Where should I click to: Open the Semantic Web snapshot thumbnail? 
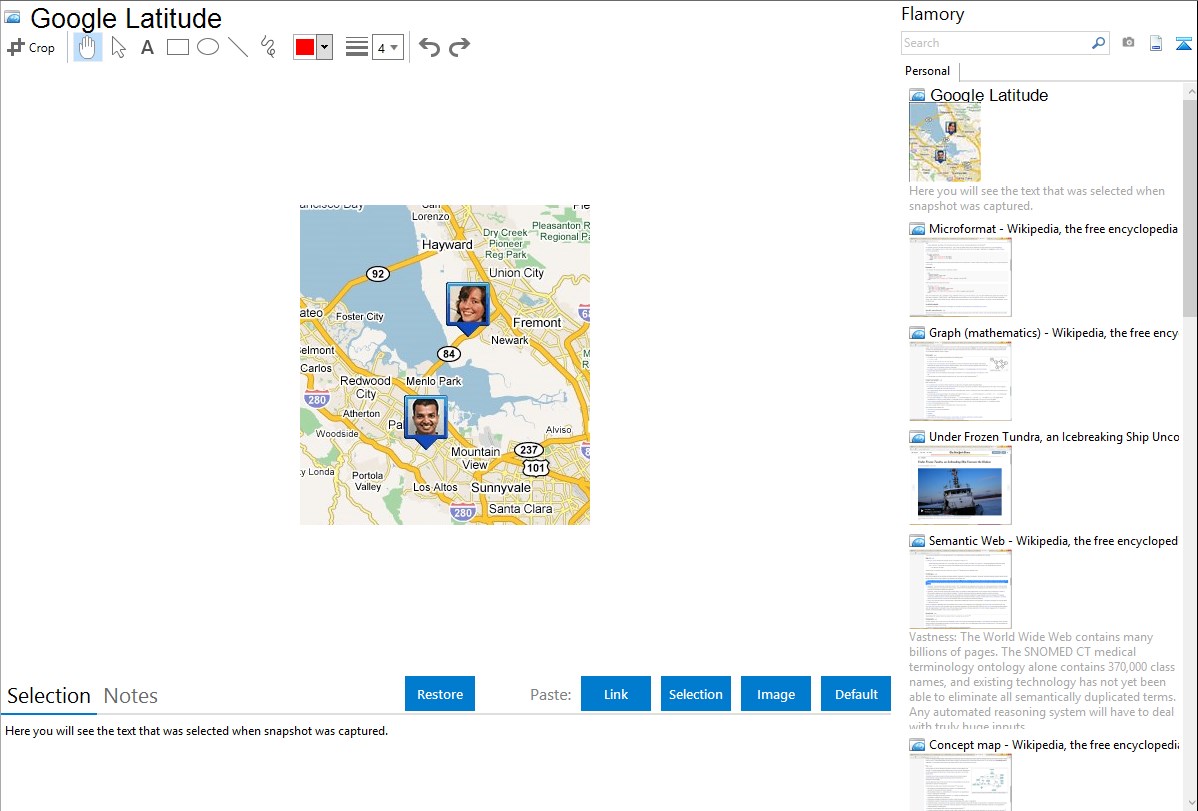(960, 589)
